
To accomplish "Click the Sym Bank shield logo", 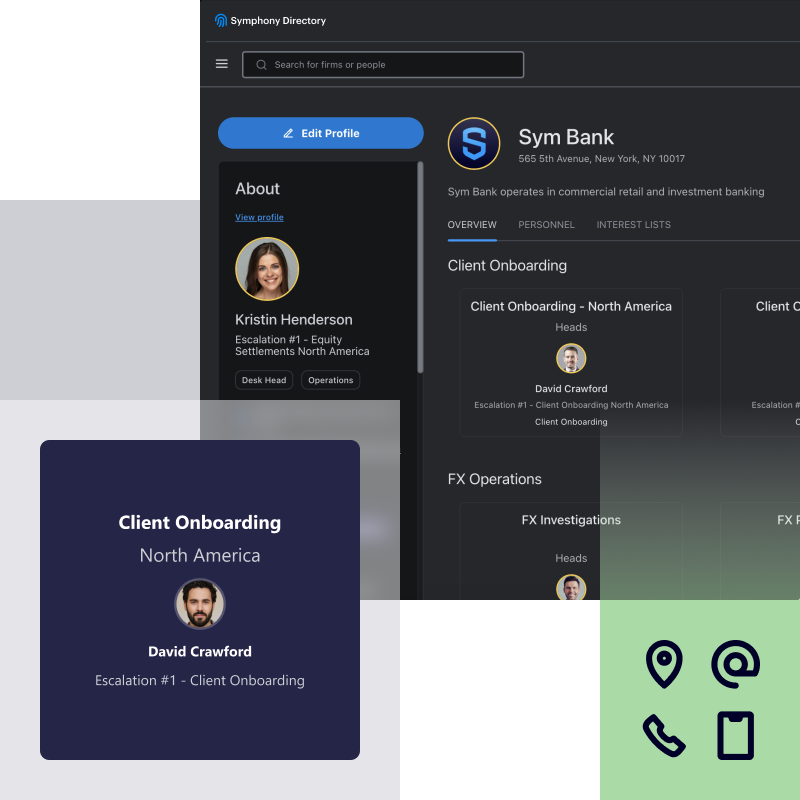I will (x=474, y=144).
